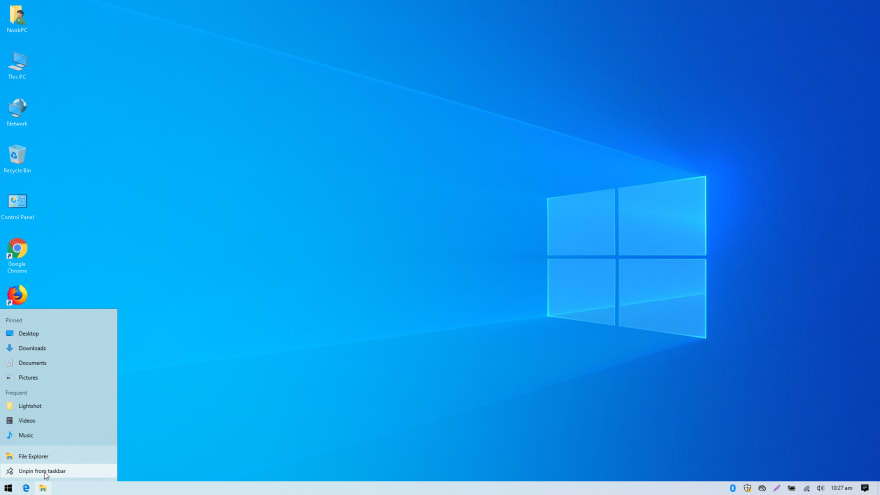Open Music from the frequent list

pos(58,435)
